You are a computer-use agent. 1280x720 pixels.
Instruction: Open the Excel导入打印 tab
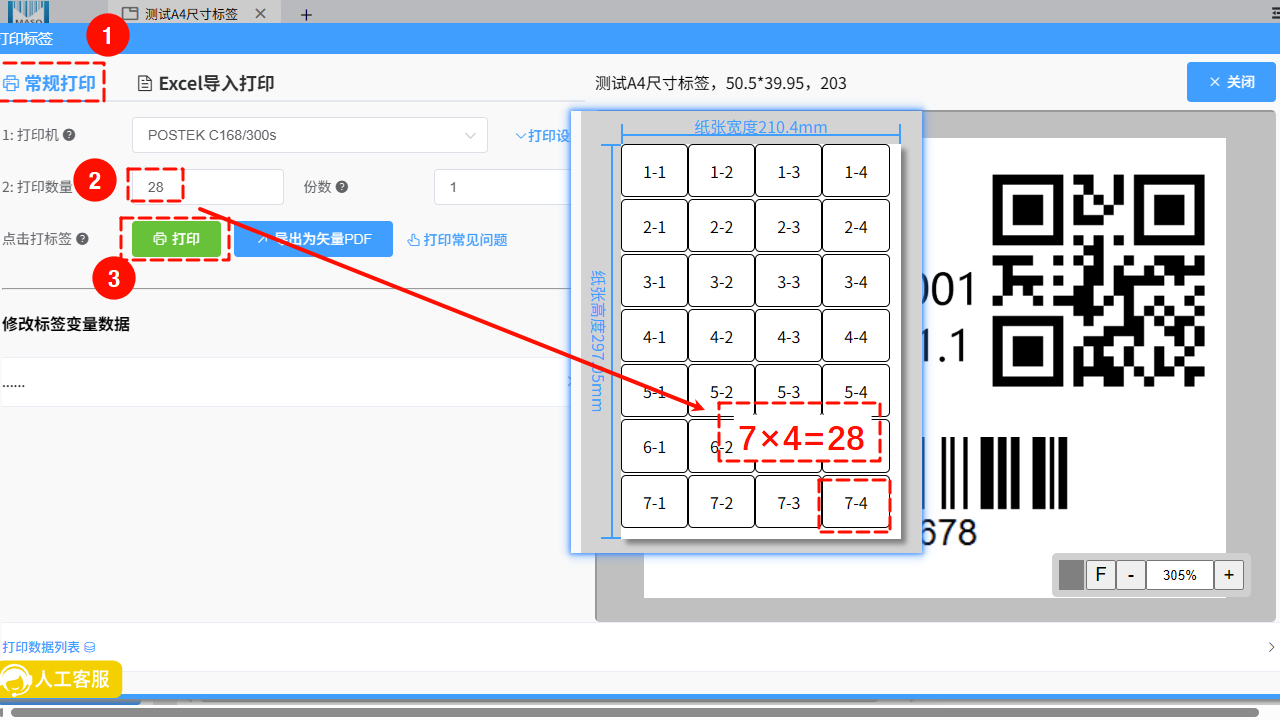pyautogui.click(x=205, y=83)
